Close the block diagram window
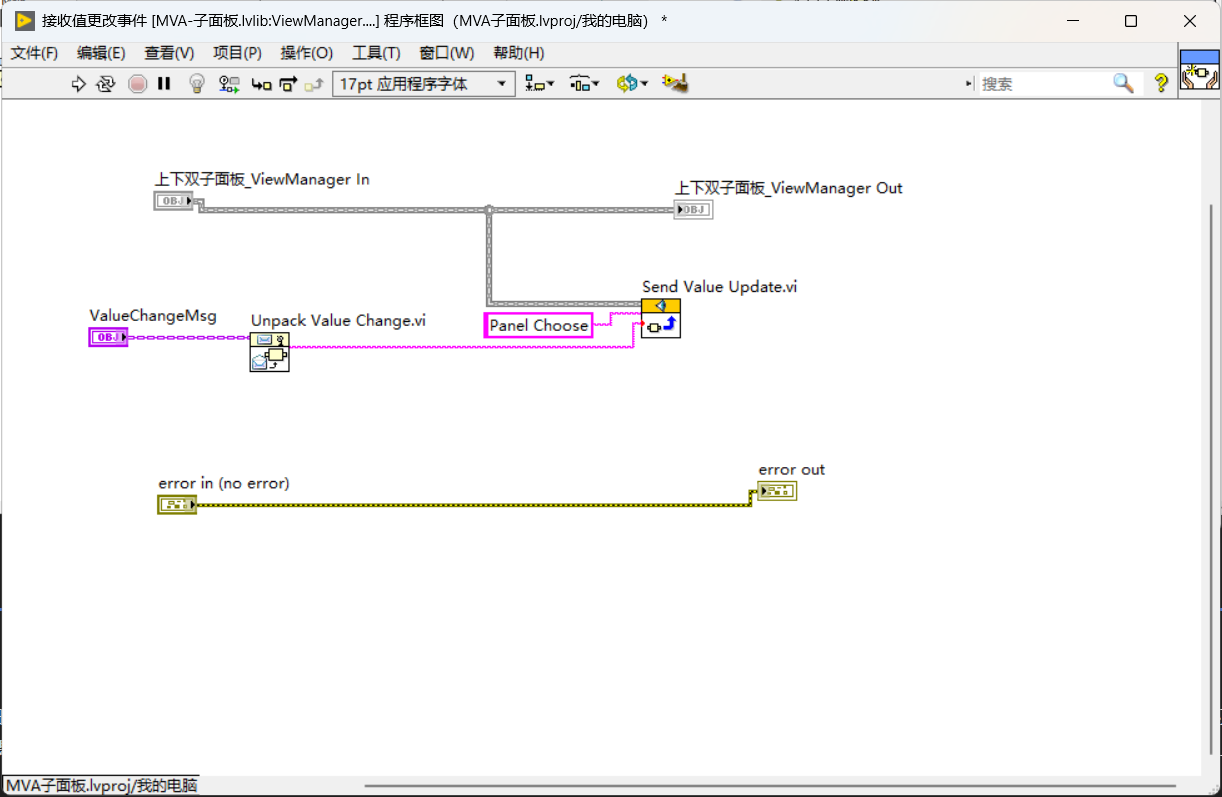The height and width of the screenshot is (797, 1222). 1190,21
